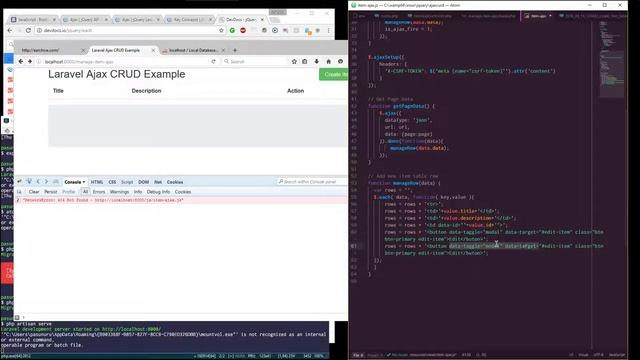Click the Title column header
Viewport: 640px width, 360px height.
click(x=58, y=91)
